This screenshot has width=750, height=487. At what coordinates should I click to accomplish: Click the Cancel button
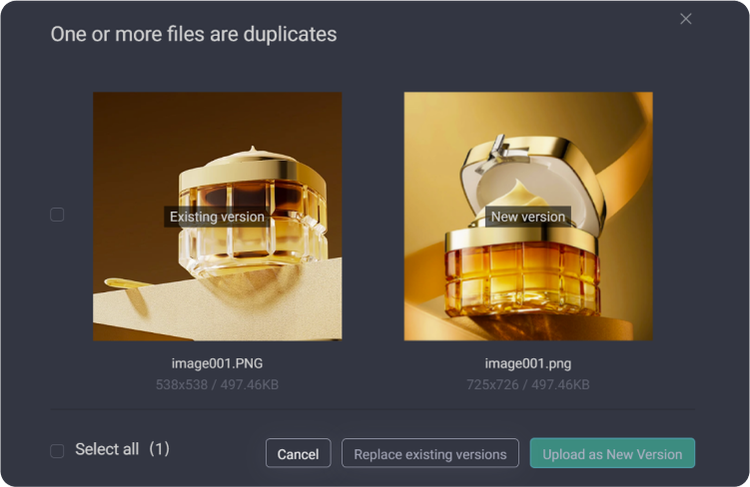coord(298,453)
